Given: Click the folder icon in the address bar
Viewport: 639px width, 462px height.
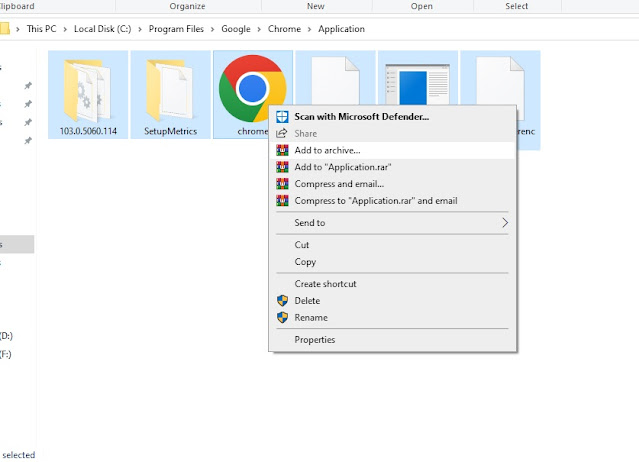Looking at the screenshot, I should [4, 29].
